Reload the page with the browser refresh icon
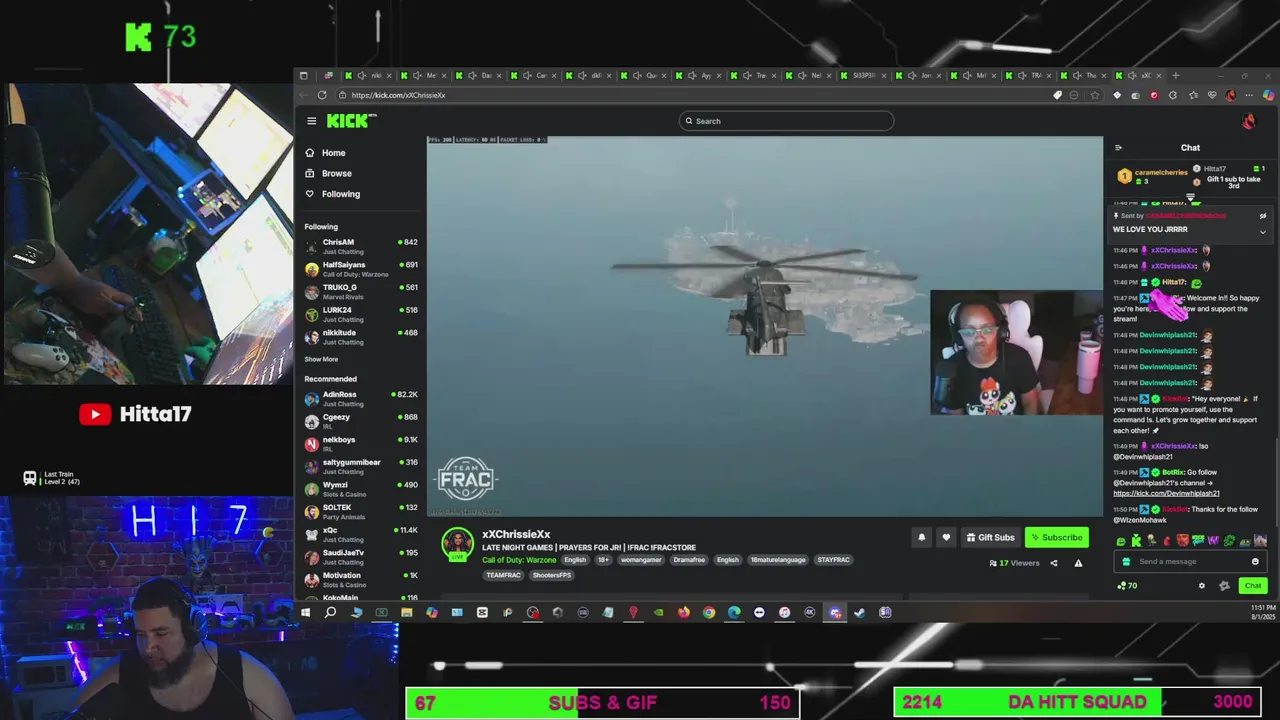This screenshot has height=720, width=1280. [322, 95]
